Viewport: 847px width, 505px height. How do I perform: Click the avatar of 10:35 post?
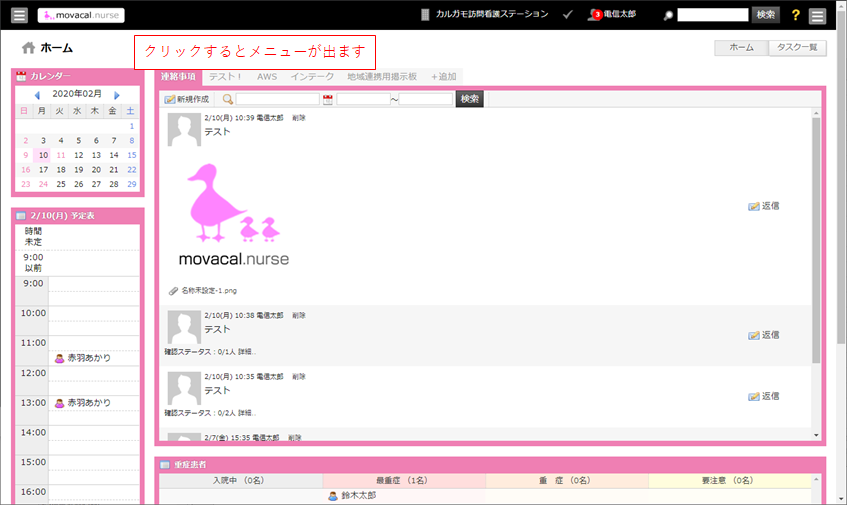(x=184, y=388)
